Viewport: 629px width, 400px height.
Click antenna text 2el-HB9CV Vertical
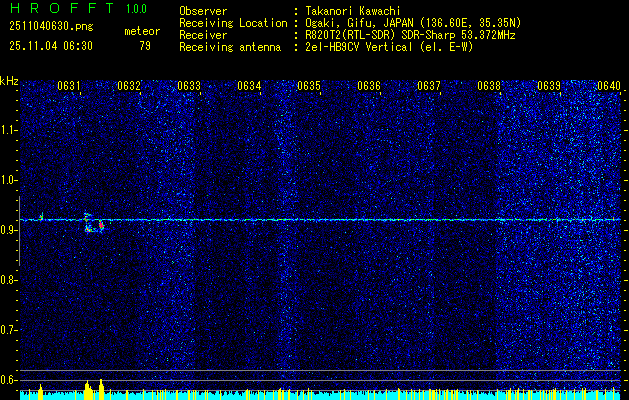point(359,47)
